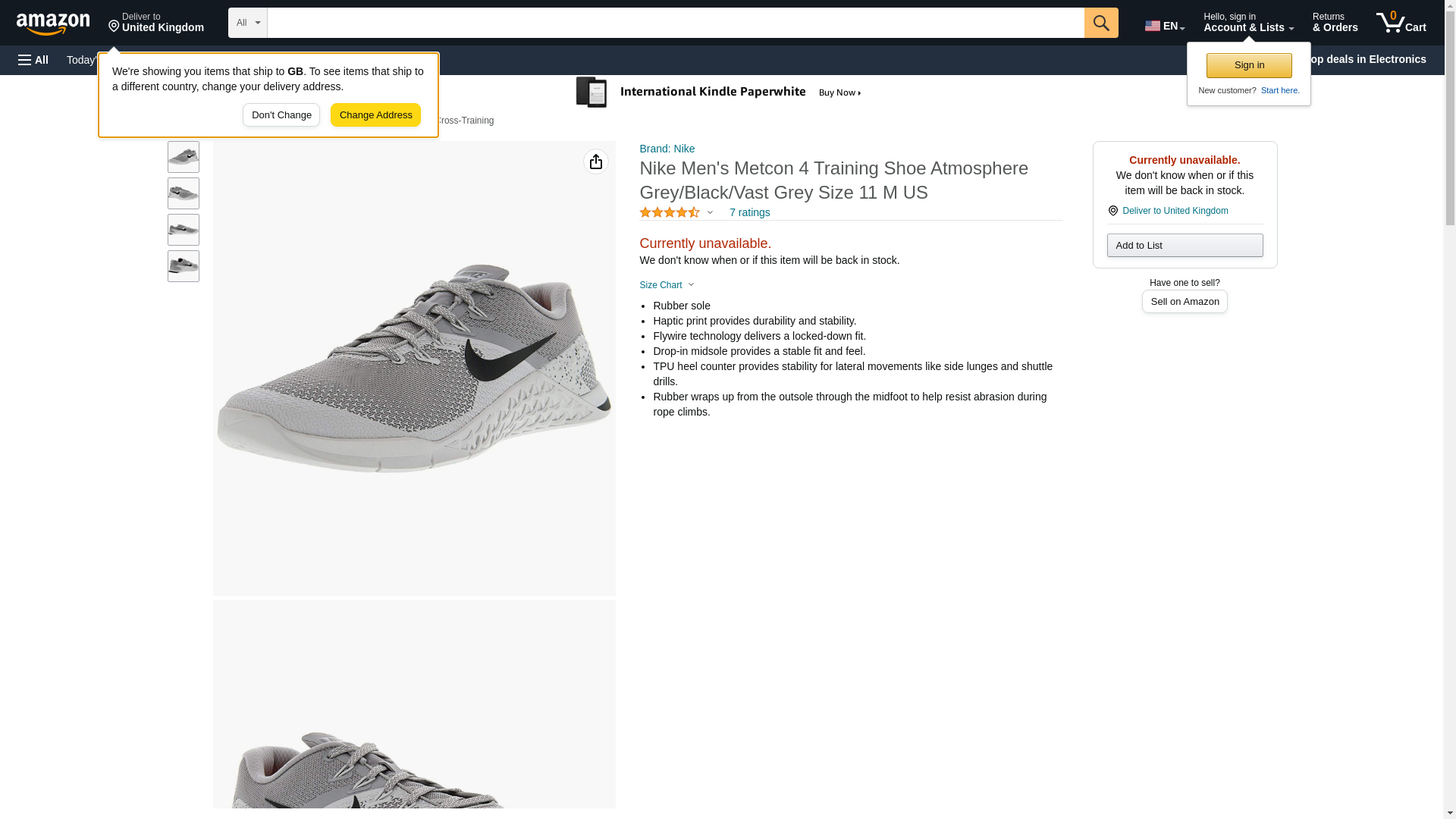Click the star rating icons

click(x=670, y=213)
